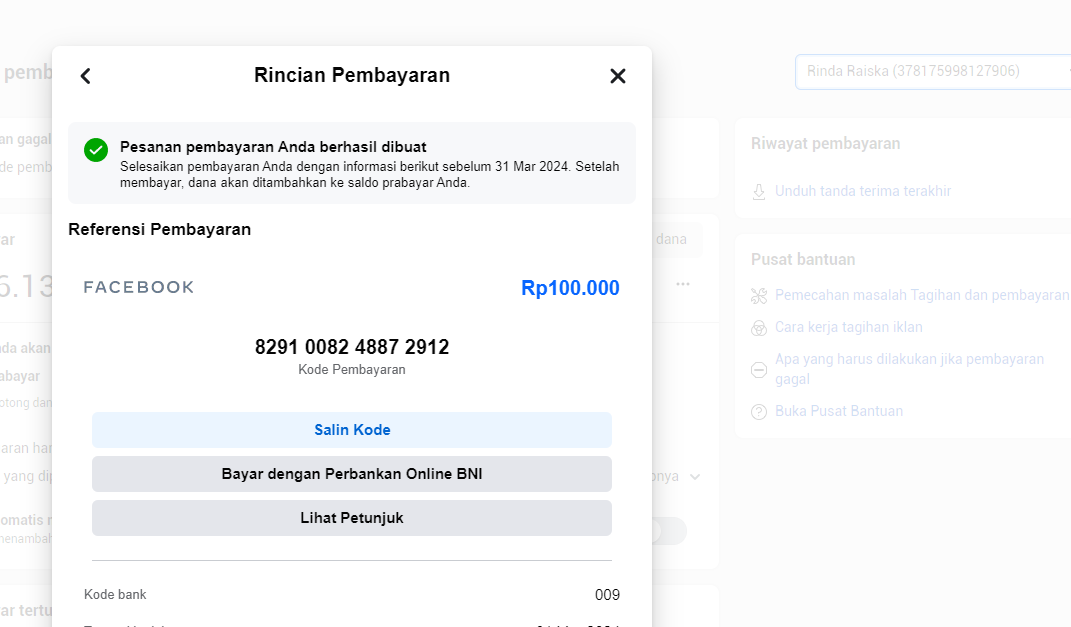Click the Kode Pembayaran label
Viewport: 1071px width, 627px height.
352,370
